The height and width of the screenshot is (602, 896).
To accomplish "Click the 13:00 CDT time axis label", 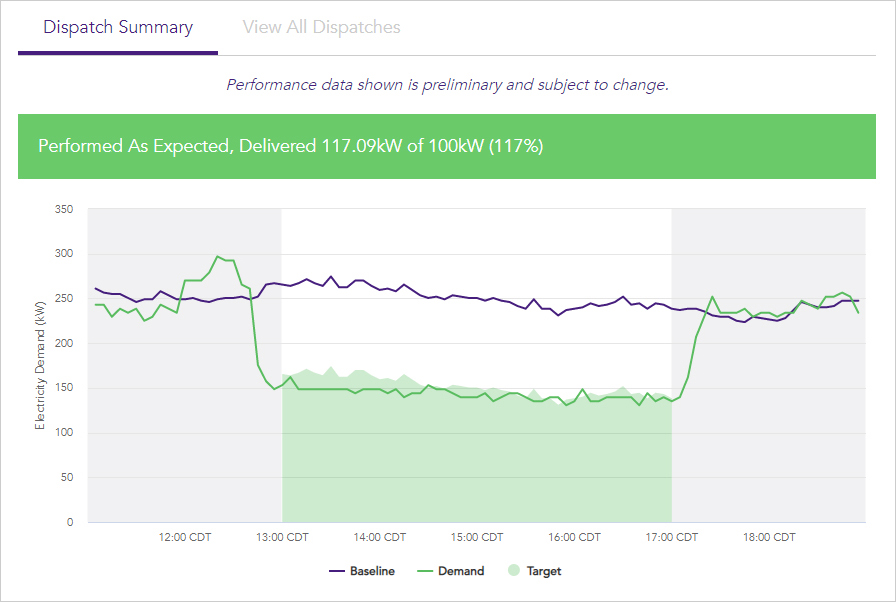I will tap(283, 537).
